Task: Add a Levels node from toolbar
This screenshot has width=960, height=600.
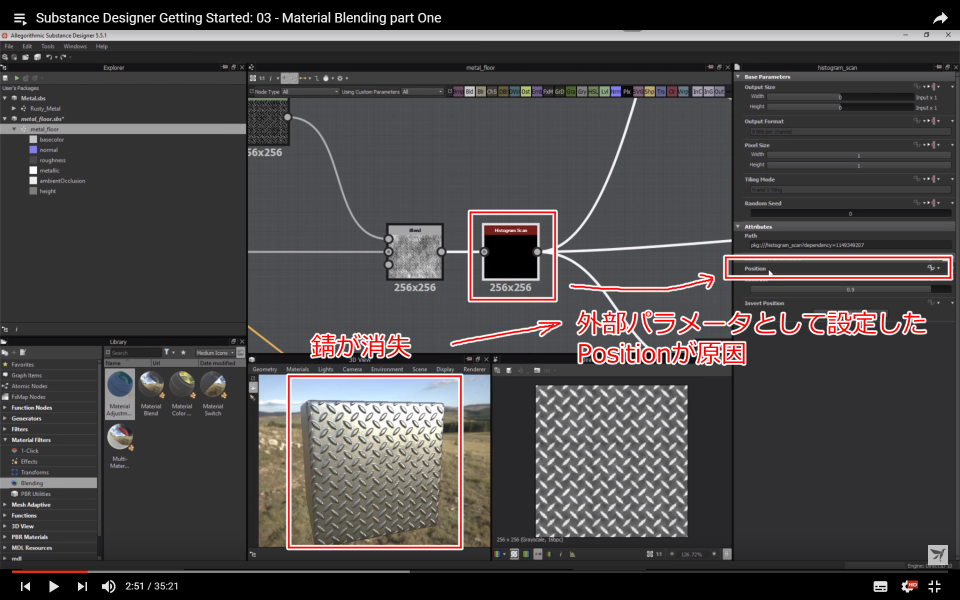Action: click(604, 92)
